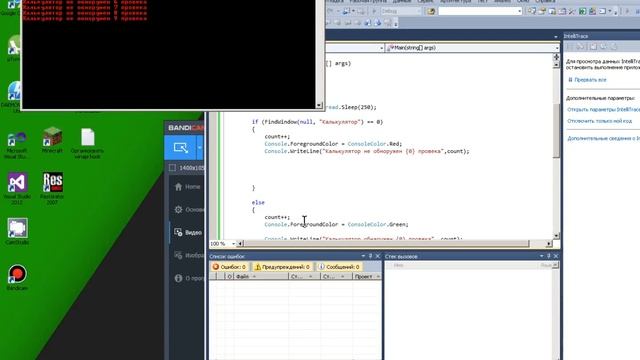Screen dimensions: 640x360
Task: Open the Стек вызовов panel options dropdown arrow
Action: click(541, 256)
